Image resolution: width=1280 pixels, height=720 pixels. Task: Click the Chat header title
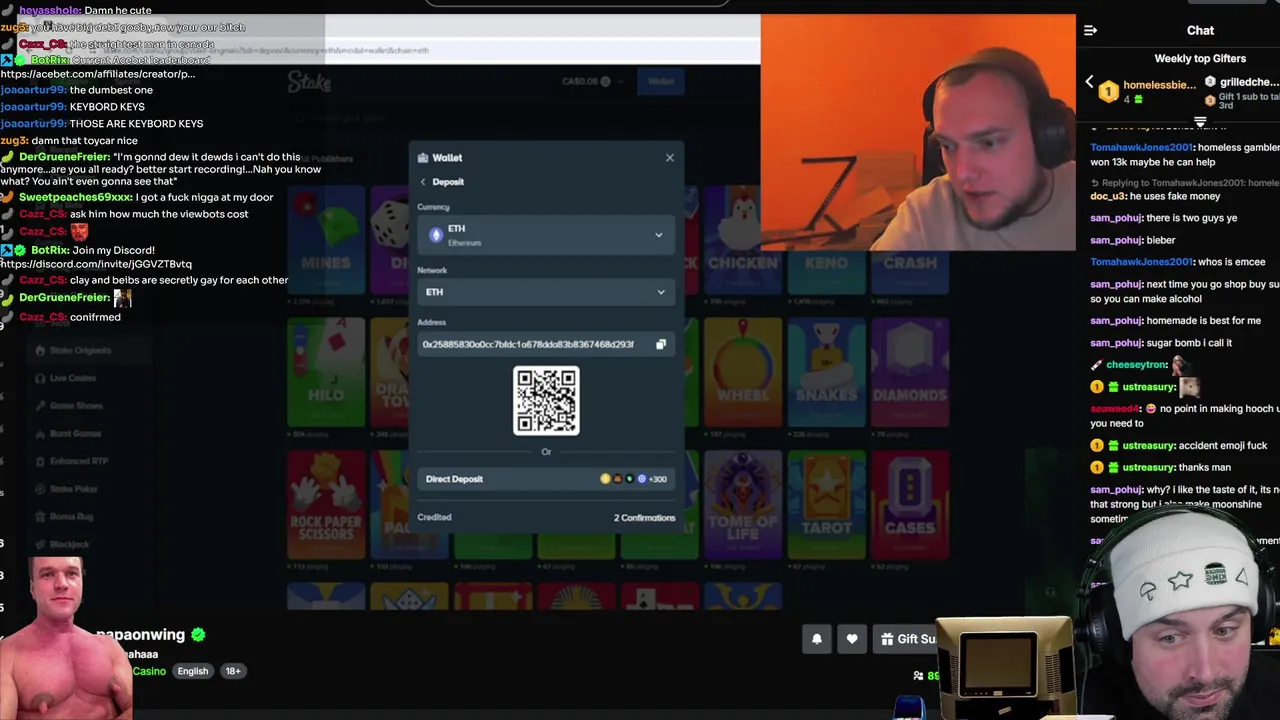[x=1200, y=30]
